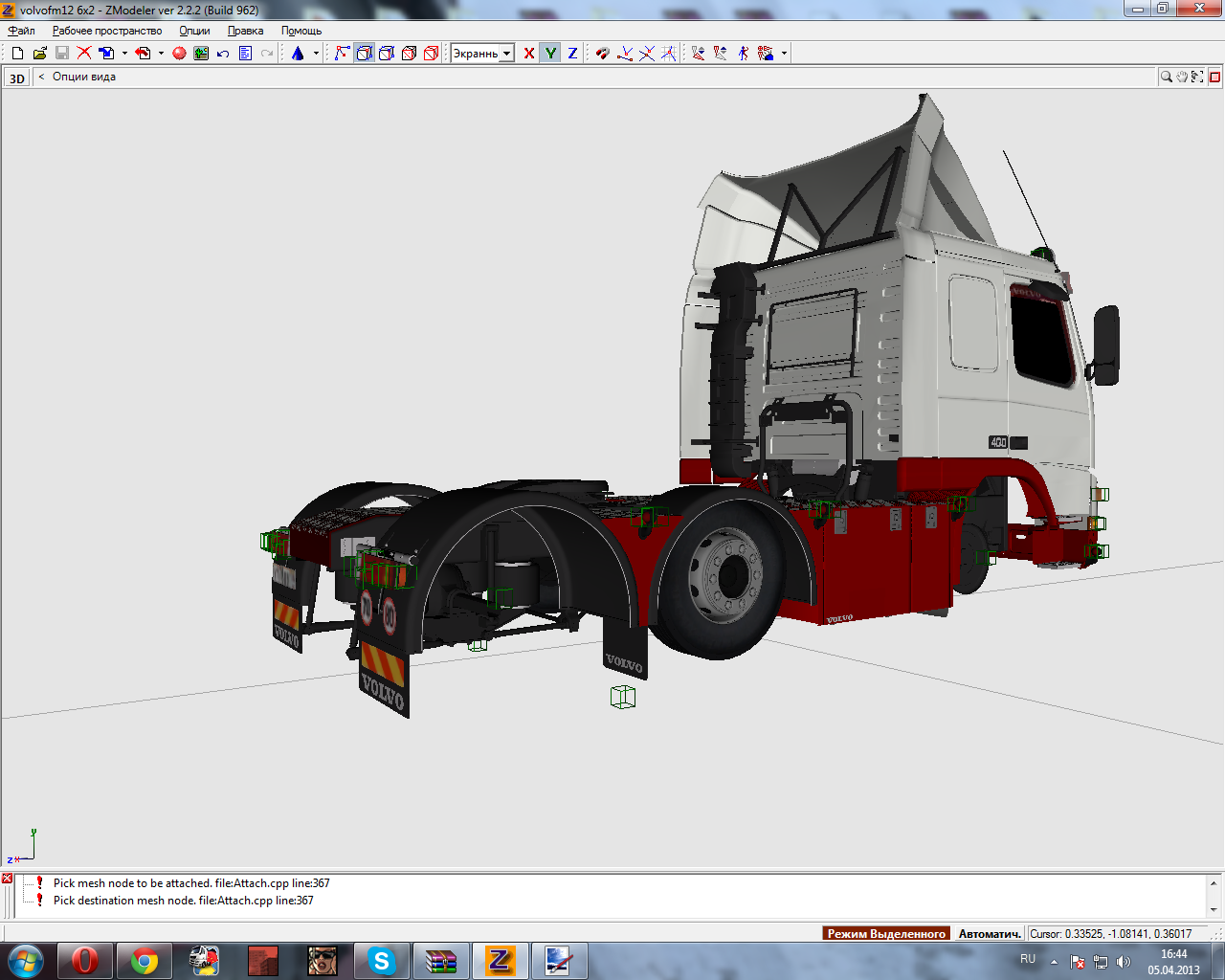Open the Файл menu
The height and width of the screenshot is (980, 1225).
21,31
